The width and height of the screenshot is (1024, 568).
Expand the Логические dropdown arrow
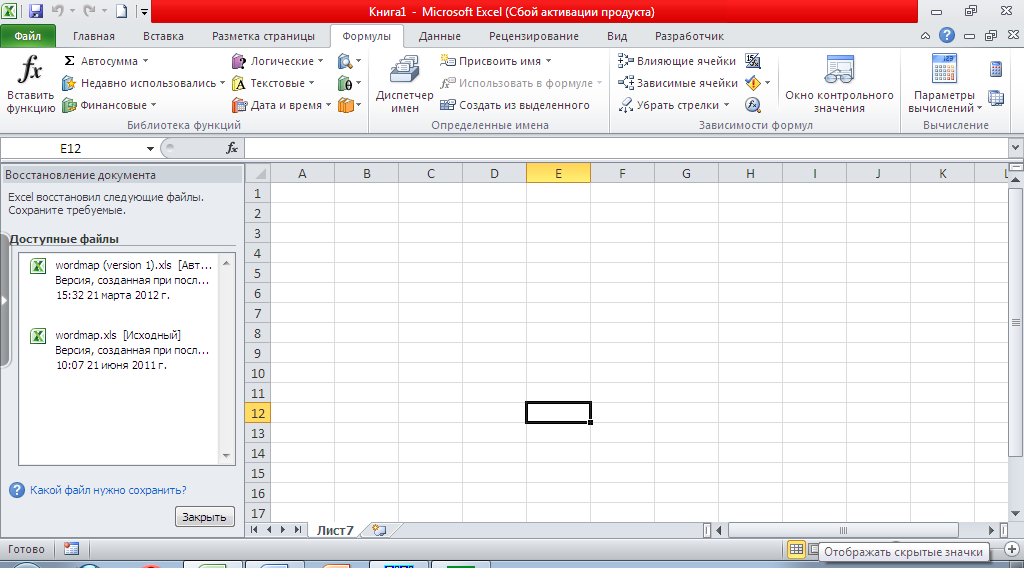coord(321,61)
